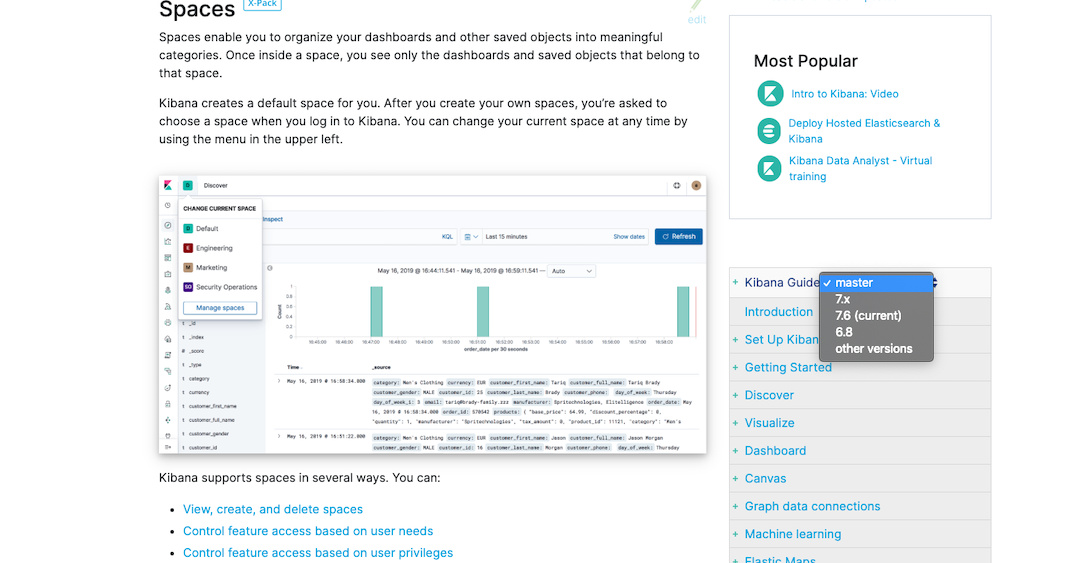Click the first teal histogram bar near 16:47:00
This screenshot has height=563, width=1071.
click(x=376, y=312)
